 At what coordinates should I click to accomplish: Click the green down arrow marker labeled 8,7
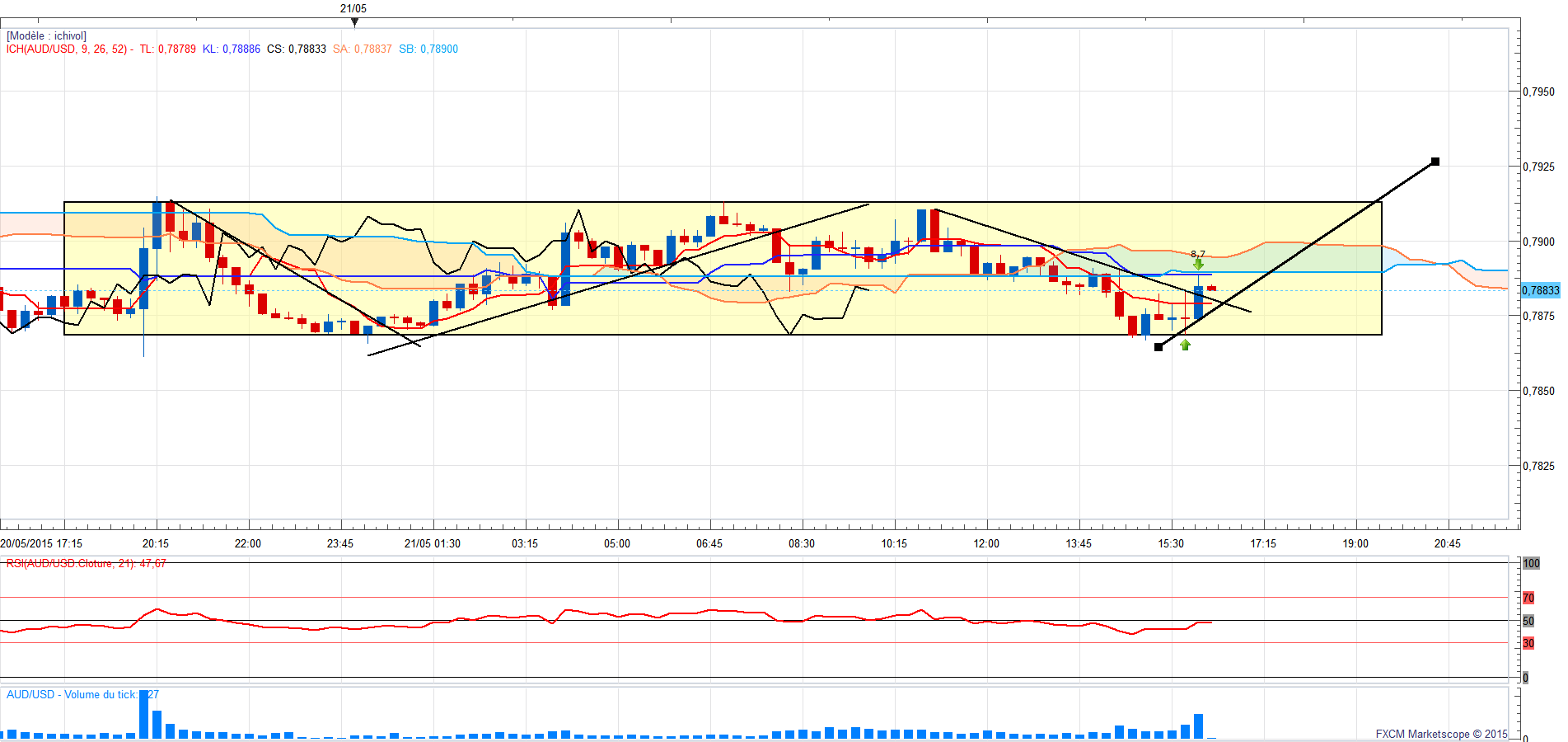click(1198, 264)
